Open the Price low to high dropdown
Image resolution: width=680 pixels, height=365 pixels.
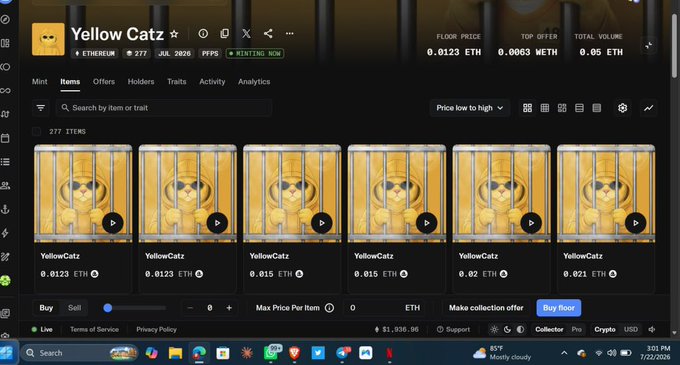[x=470, y=108]
